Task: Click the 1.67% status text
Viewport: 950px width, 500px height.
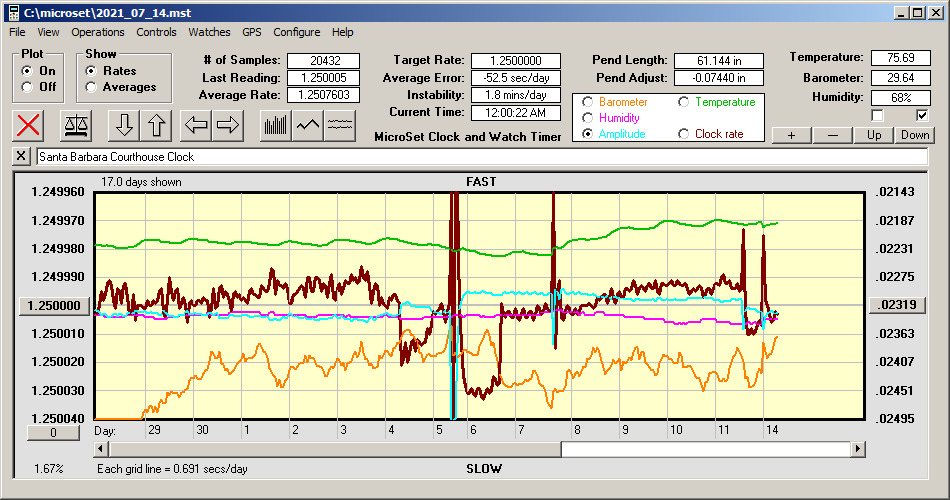Action: pos(48,468)
